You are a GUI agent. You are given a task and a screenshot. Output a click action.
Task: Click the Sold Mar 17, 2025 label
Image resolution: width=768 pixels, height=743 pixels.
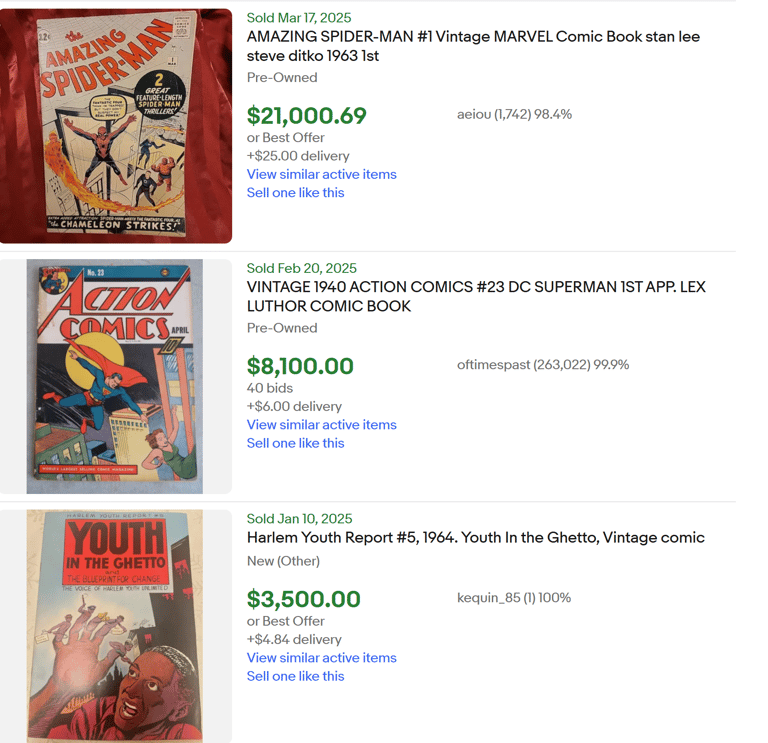coord(298,18)
